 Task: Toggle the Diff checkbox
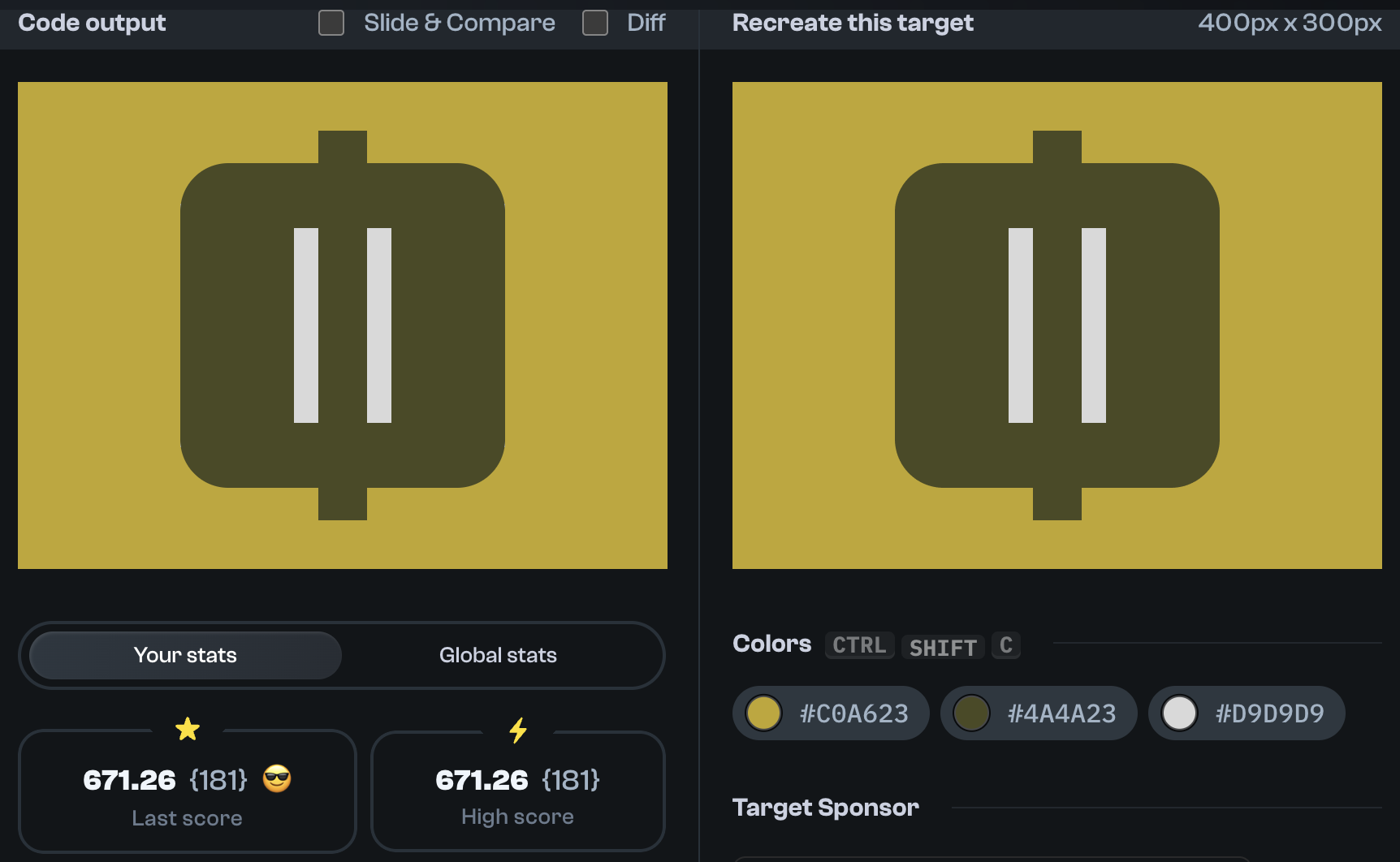click(x=595, y=23)
